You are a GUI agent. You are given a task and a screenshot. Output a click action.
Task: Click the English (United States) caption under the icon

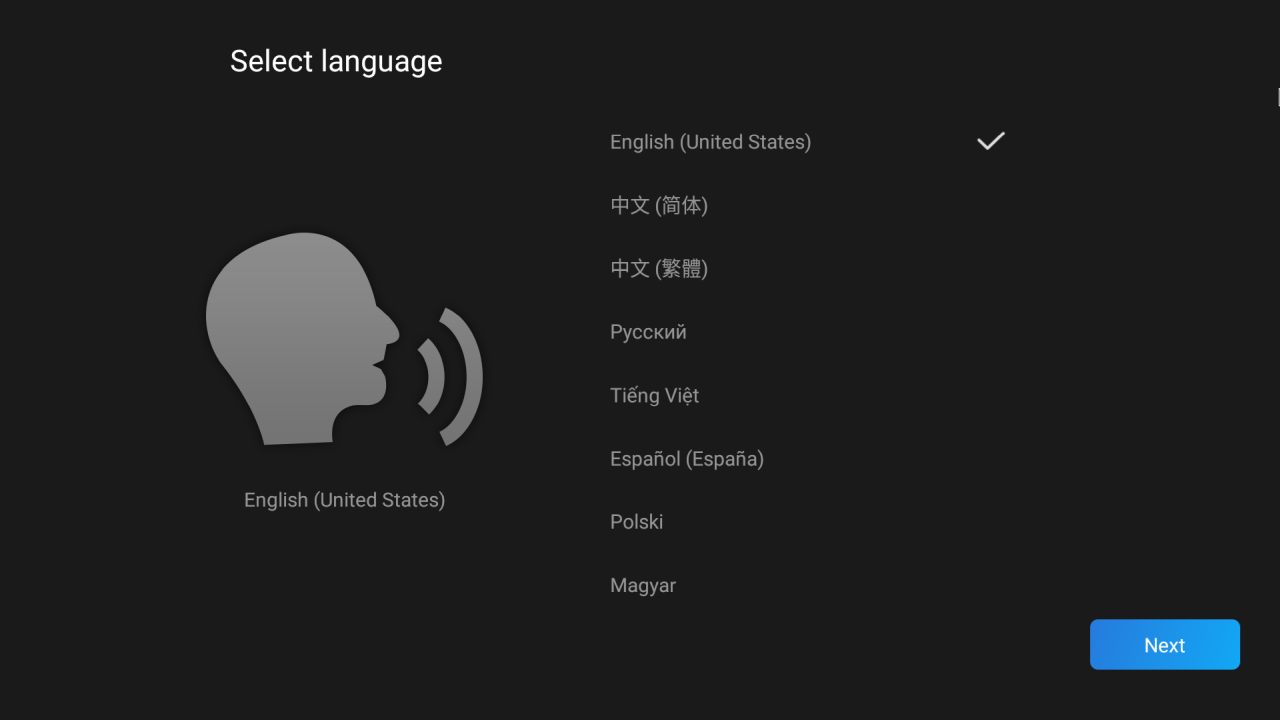pos(344,500)
